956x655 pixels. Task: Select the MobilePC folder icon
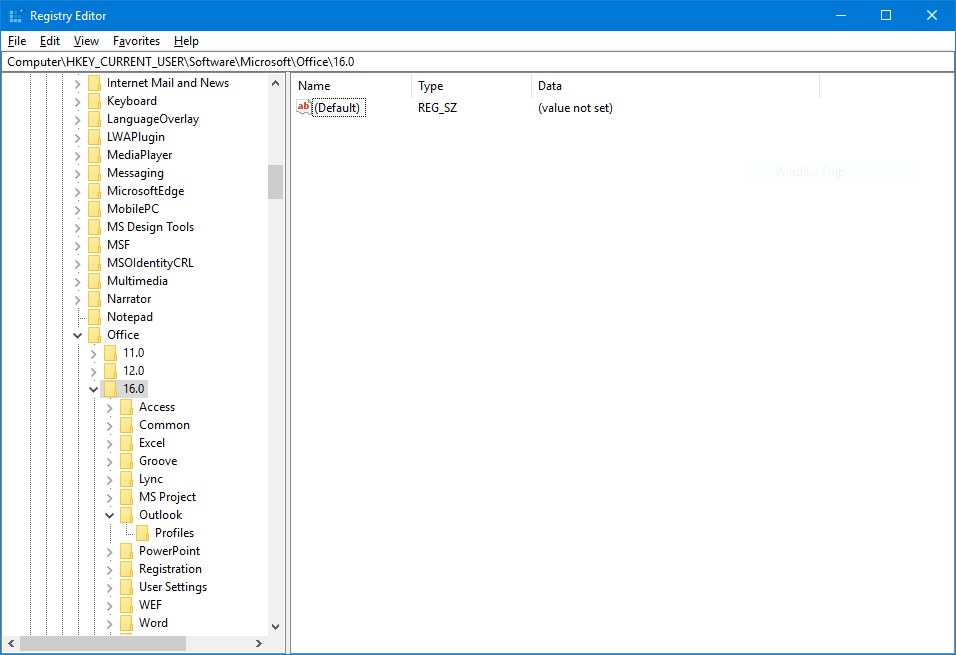pyautogui.click(x=94, y=209)
